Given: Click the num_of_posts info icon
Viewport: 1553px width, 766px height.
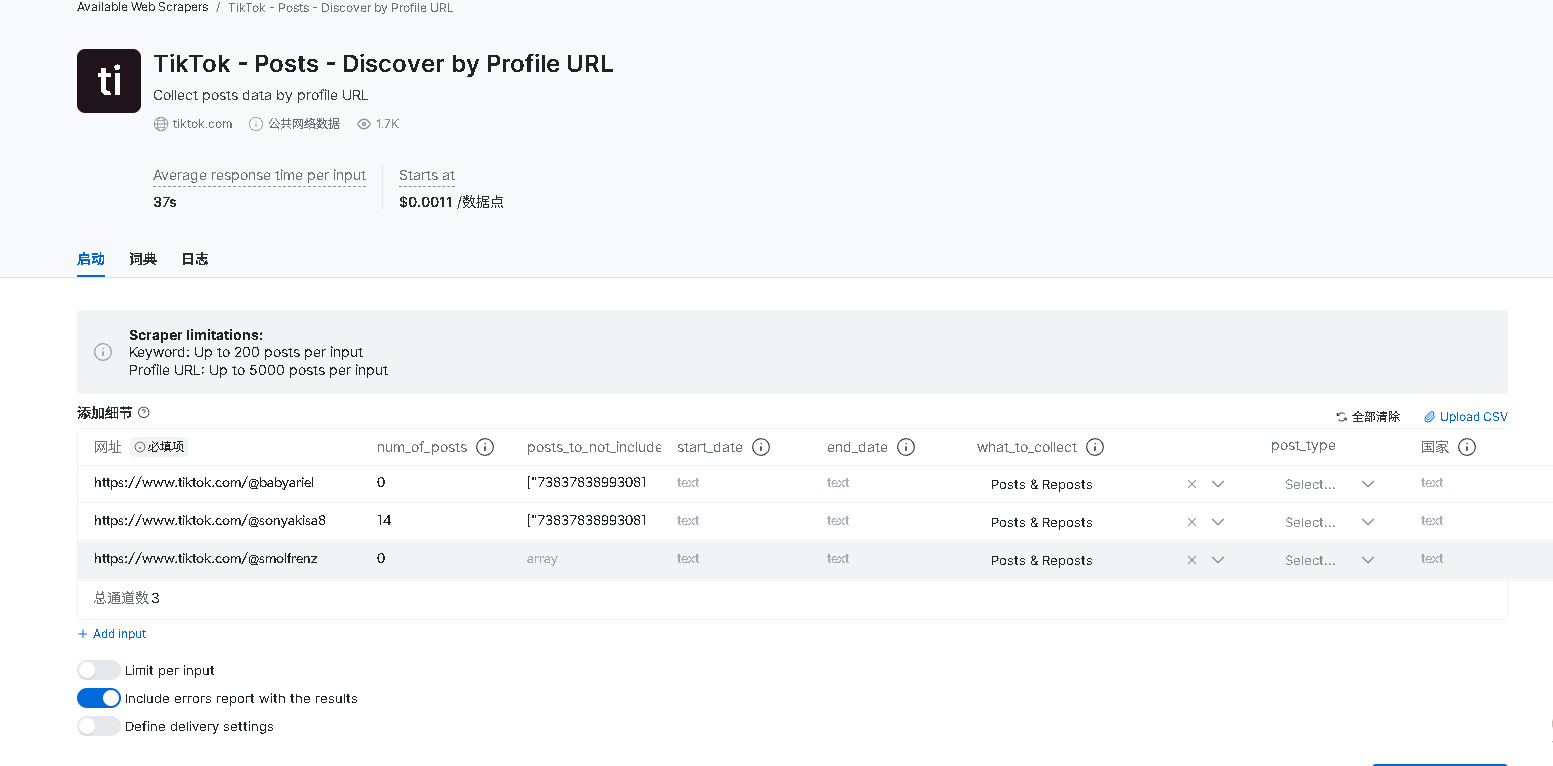Looking at the screenshot, I should tap(485, 447).
